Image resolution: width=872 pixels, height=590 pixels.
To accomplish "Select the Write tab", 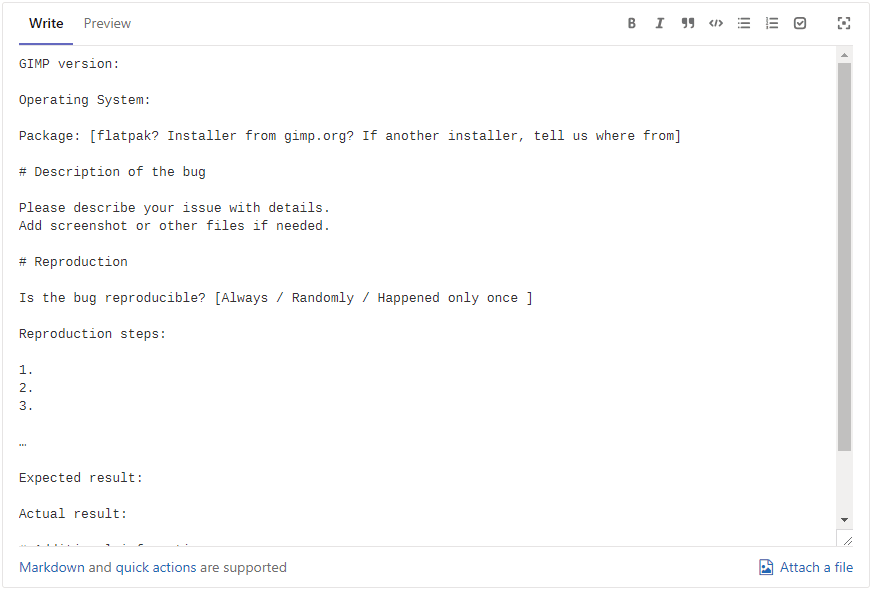I will click(46, 23).
